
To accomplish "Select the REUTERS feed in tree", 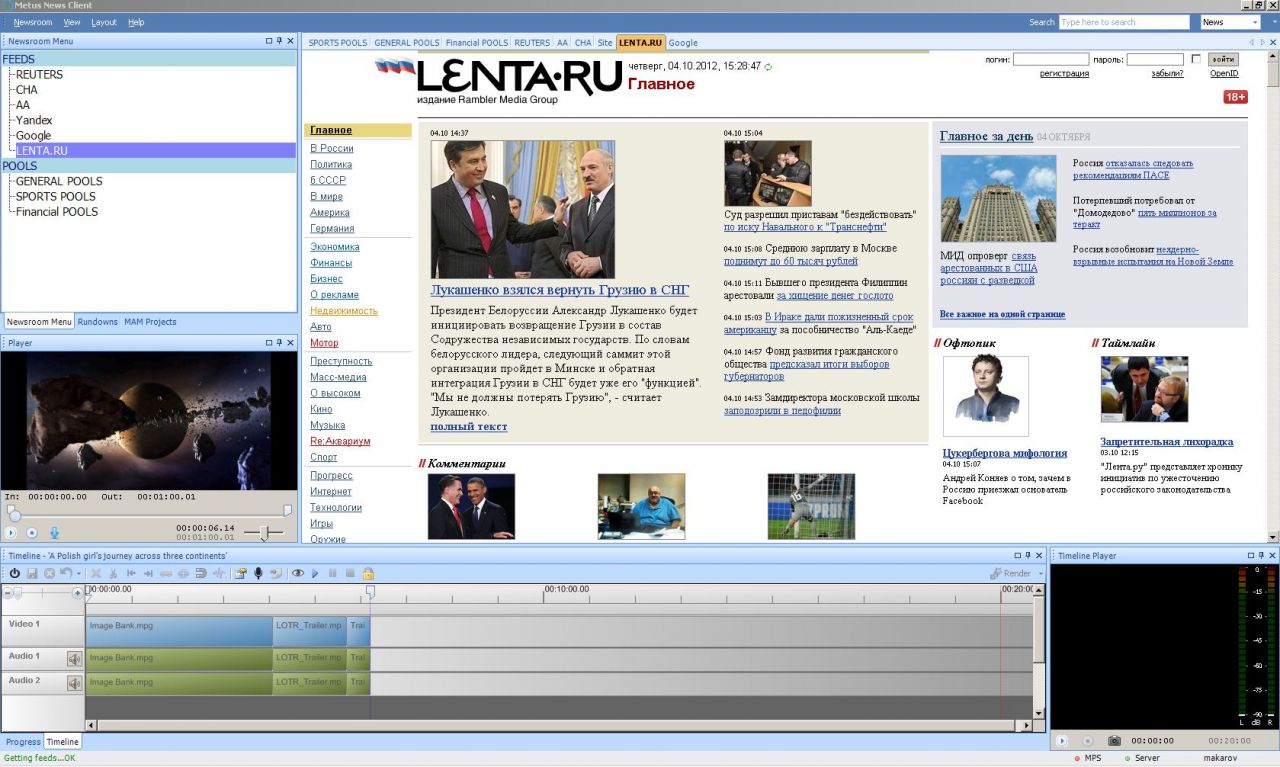I will [x=39, y=75].
